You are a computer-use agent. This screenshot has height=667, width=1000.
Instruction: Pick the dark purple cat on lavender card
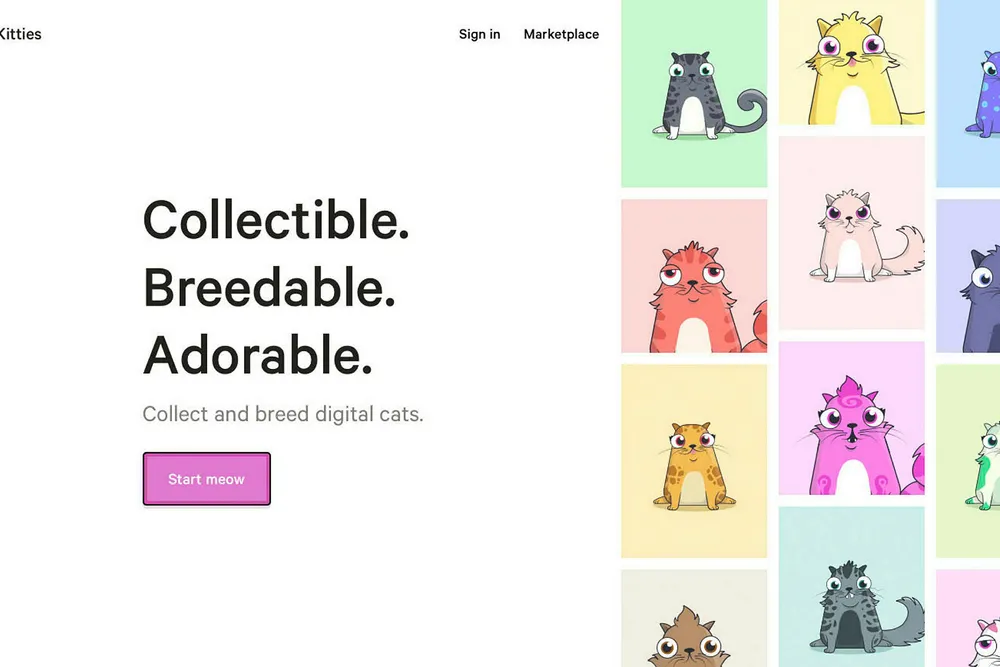[968, 276]
